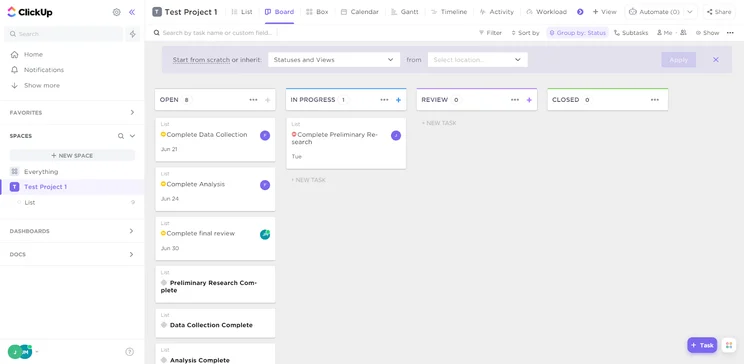Collapse the Spaces section chevron
This screenshot has width=744, height=364.
point(132,136)
